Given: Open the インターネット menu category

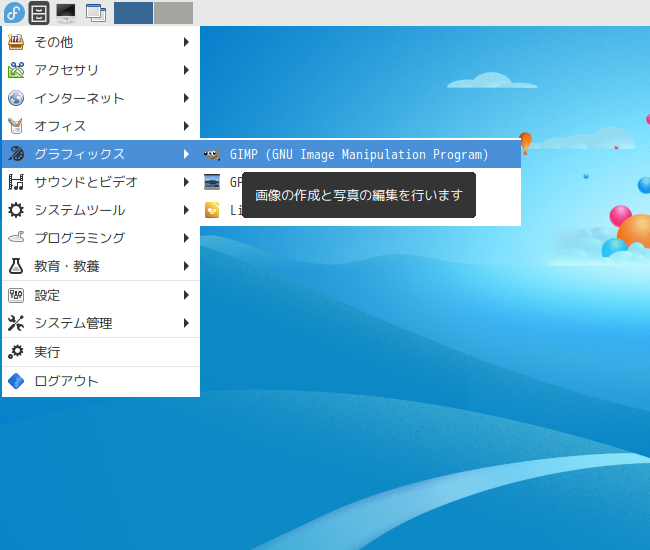Looking at the screenshot, I should 101,98.
